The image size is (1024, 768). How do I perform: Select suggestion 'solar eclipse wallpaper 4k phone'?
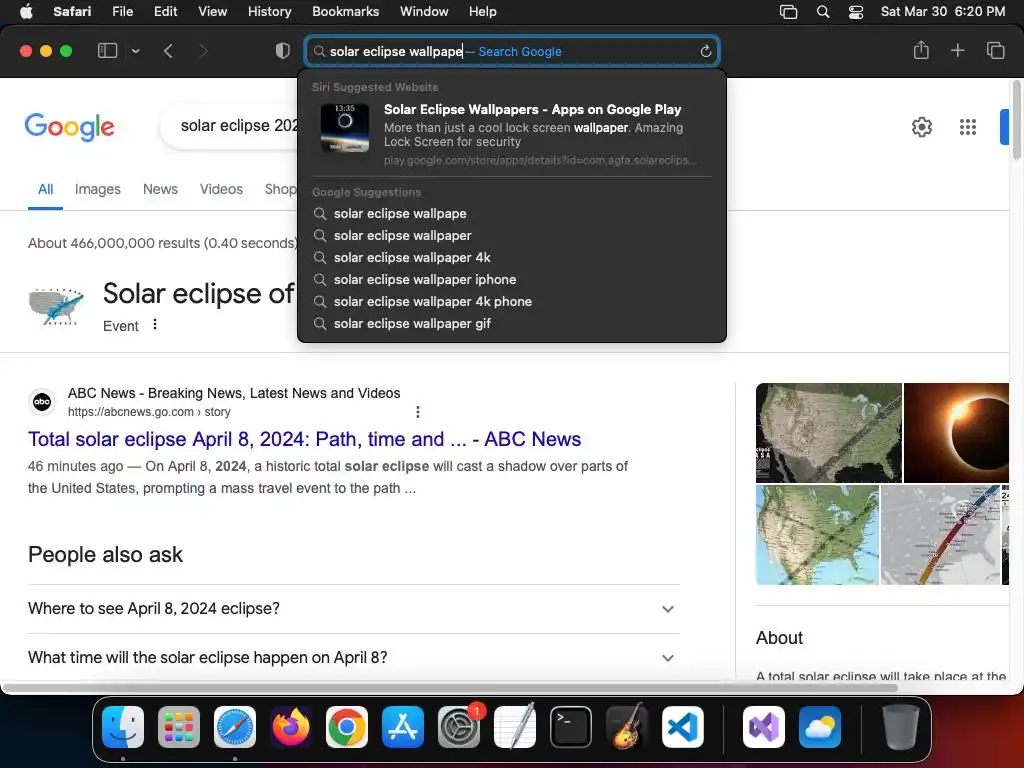511,302
